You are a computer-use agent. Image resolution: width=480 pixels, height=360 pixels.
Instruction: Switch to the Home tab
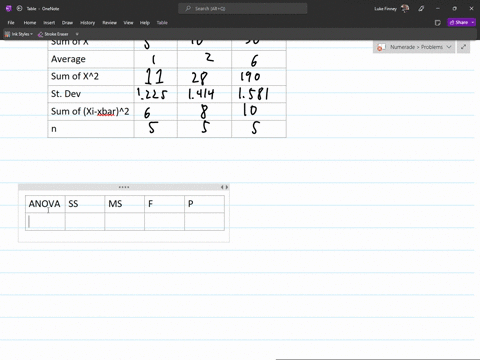coord(30,23)
